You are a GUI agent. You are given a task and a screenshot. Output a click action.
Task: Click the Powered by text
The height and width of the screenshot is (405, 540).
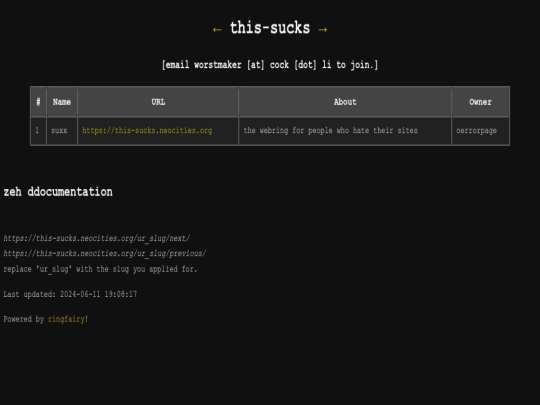(x=24, y=319)
